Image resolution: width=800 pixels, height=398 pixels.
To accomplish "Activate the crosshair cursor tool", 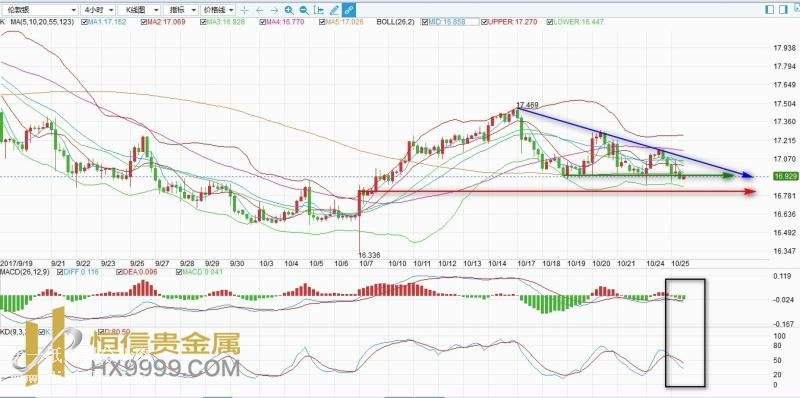I will point(245,10).
